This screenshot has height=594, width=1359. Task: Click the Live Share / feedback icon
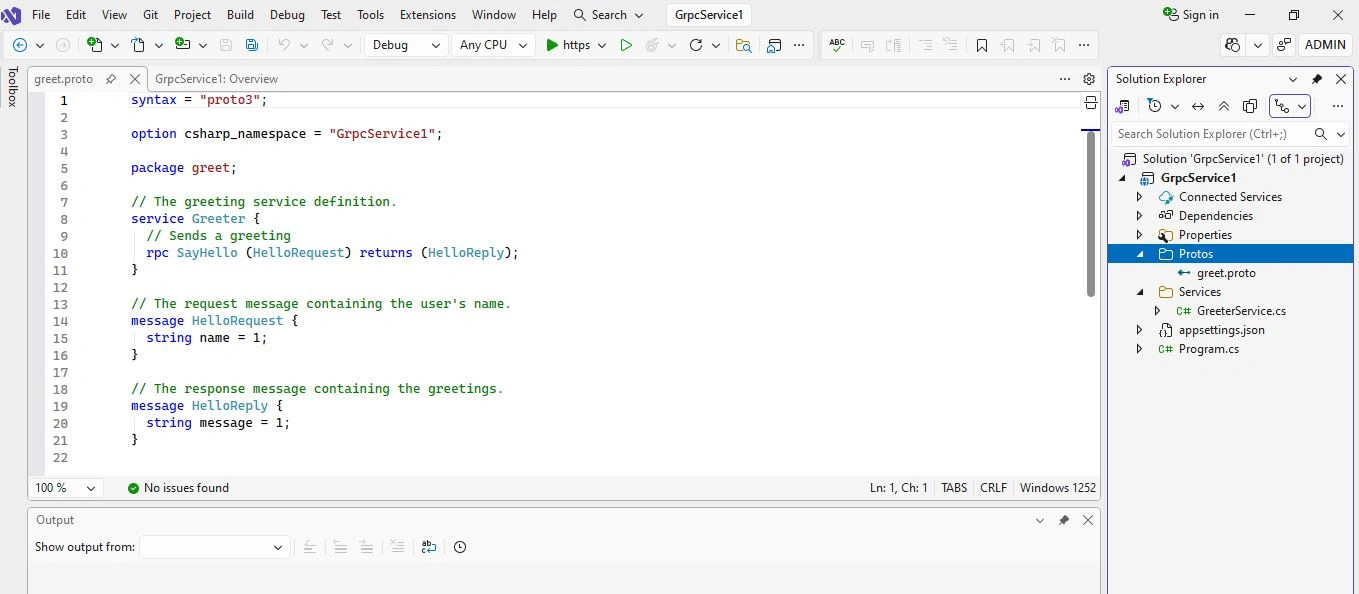pos(1284,45)
